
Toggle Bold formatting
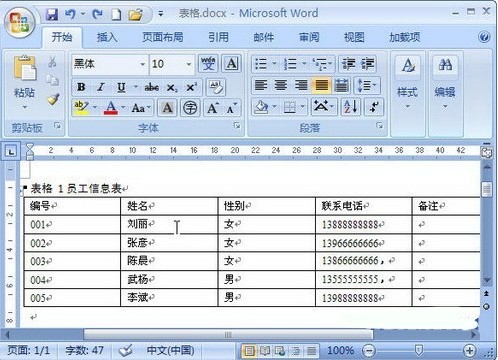(x=81, y=87)
